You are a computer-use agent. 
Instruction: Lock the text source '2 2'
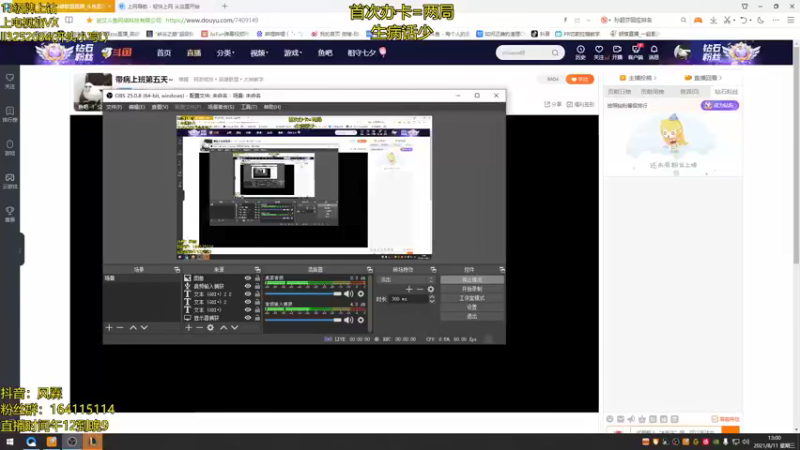pyautogui.click(x=257, y=294)
